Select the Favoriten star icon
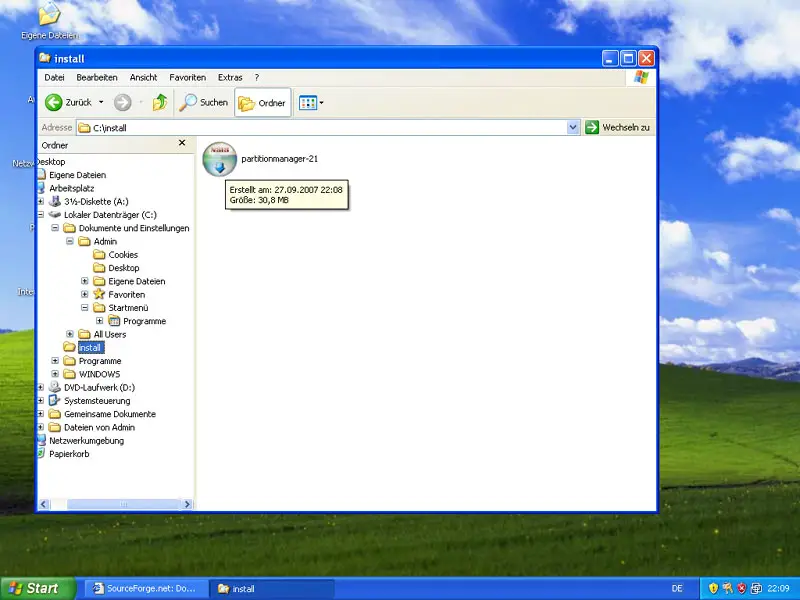The width and height of the screenshot is (800, 600). coord(99,294)
